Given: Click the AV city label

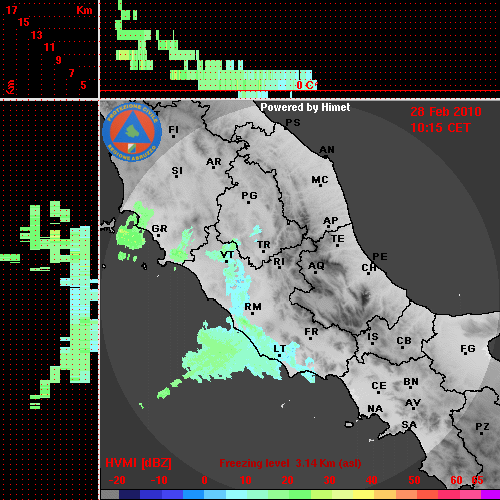Looking at the screenshot, I should (x=413, y=403).
